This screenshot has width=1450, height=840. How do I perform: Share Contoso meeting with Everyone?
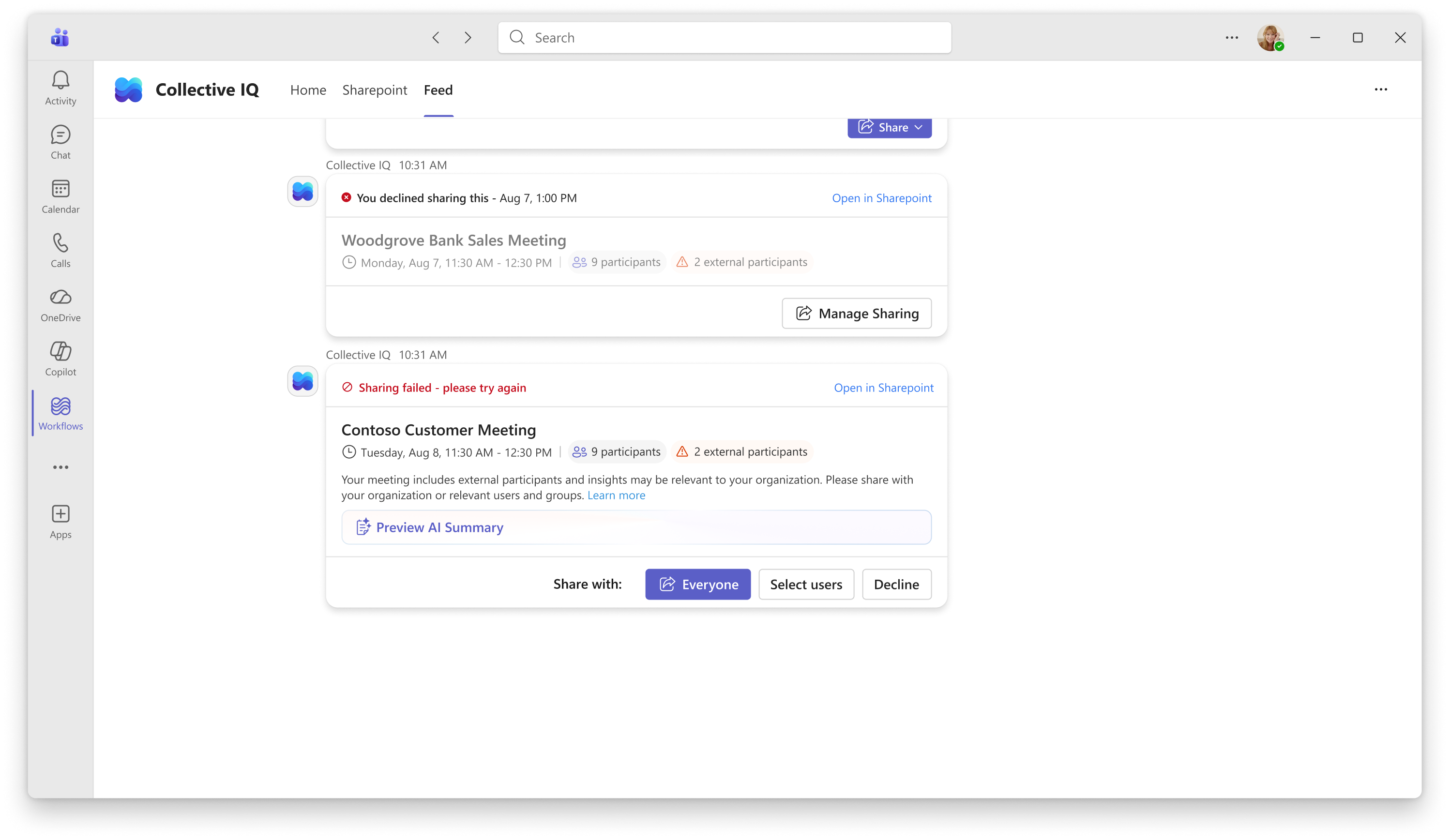698,584
